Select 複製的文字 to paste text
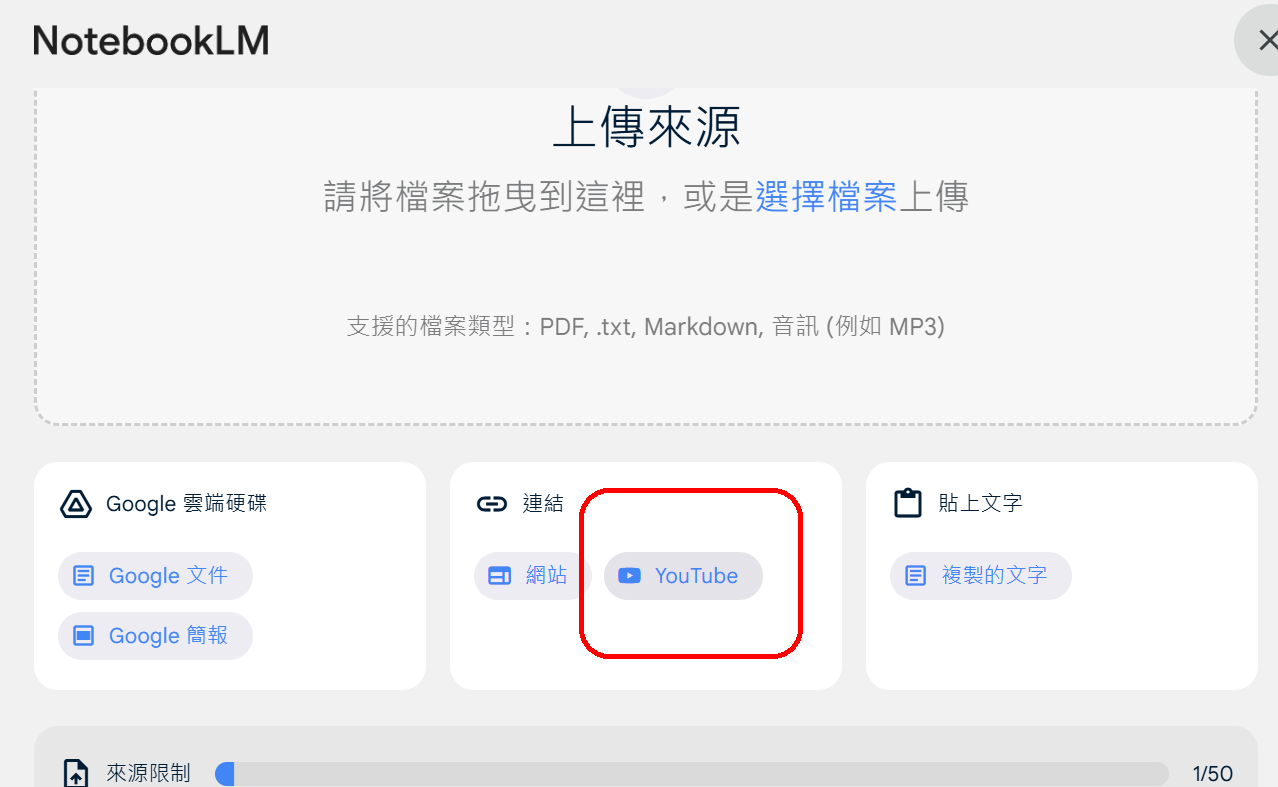The height and width of the screenshot is (787, 1278). [x=980, y=576]
